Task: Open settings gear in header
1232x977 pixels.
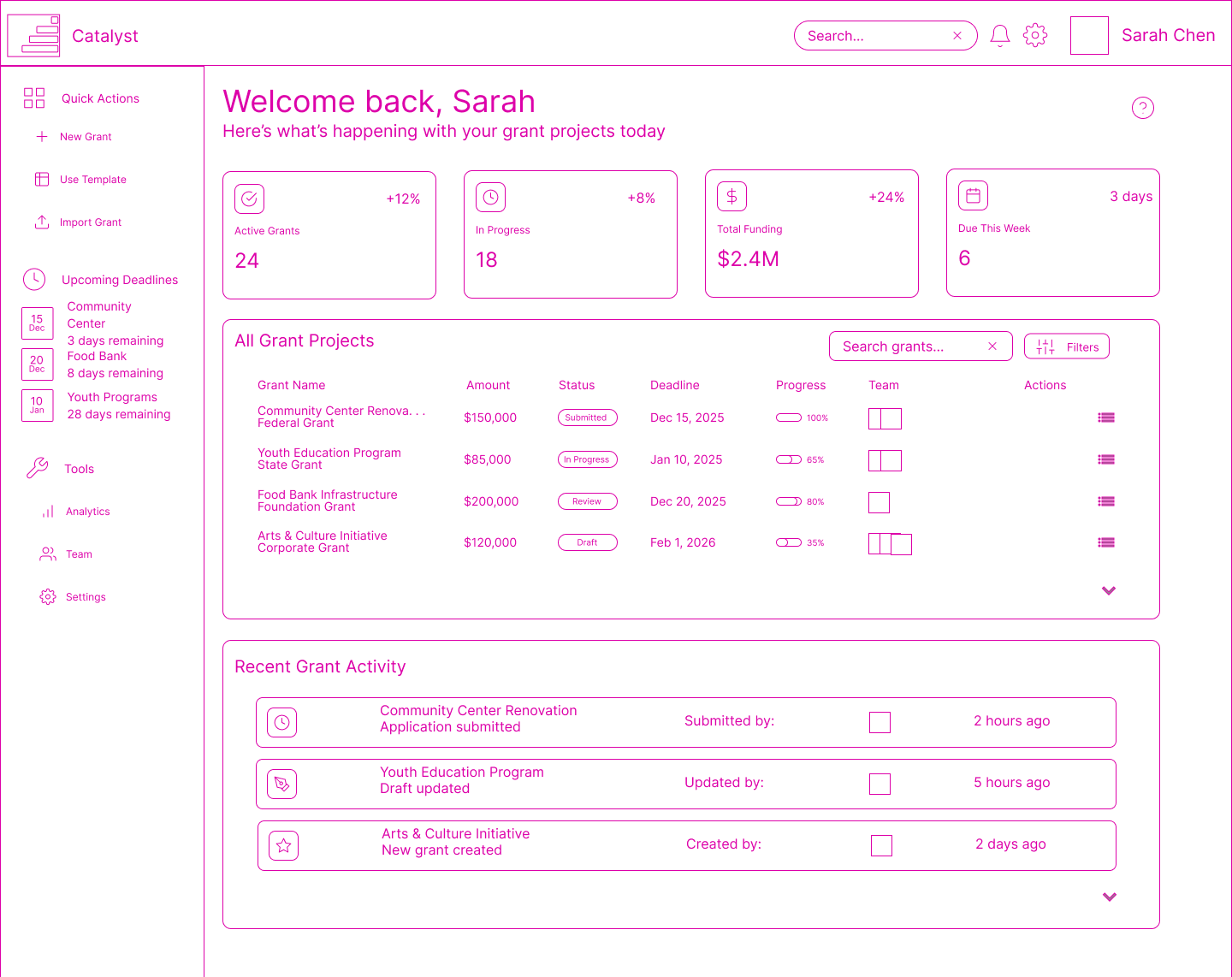Action: [1035, 36]
